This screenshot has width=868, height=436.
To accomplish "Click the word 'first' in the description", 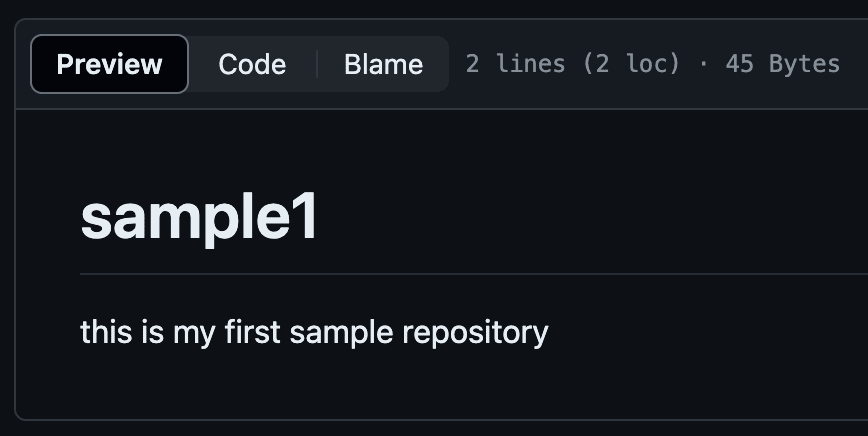I will [252, 332].
